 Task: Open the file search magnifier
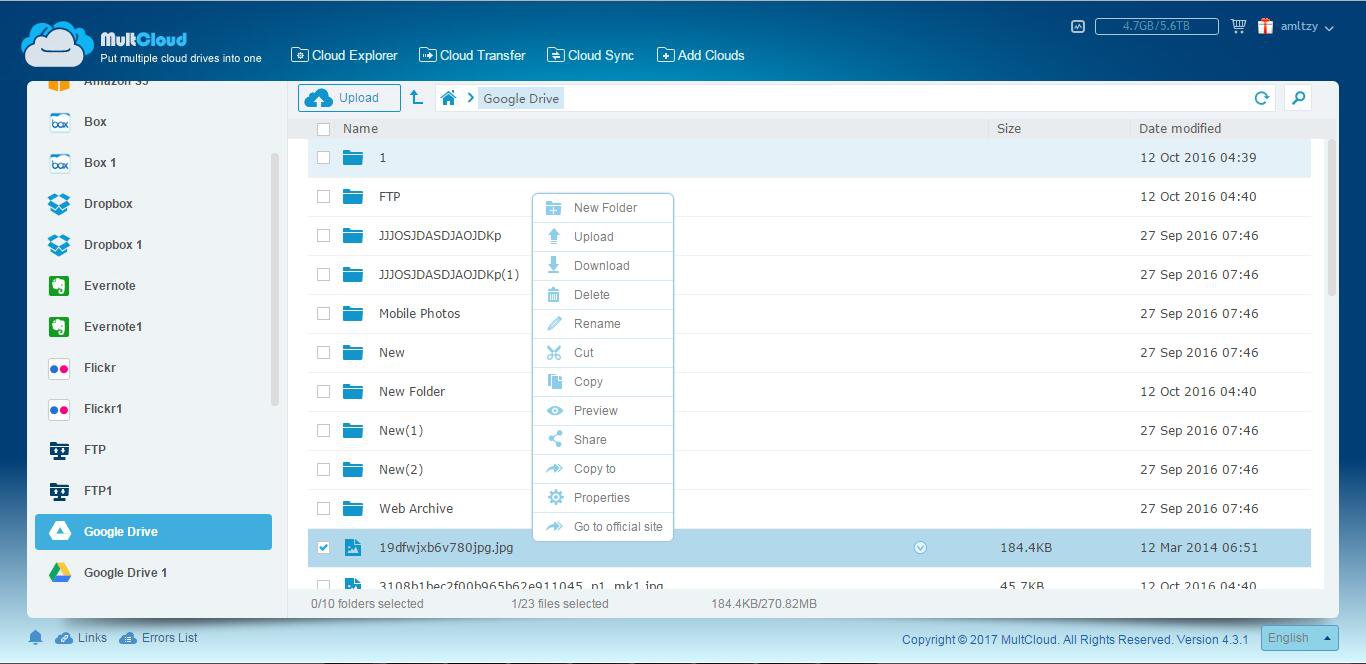coord(1298,98)
